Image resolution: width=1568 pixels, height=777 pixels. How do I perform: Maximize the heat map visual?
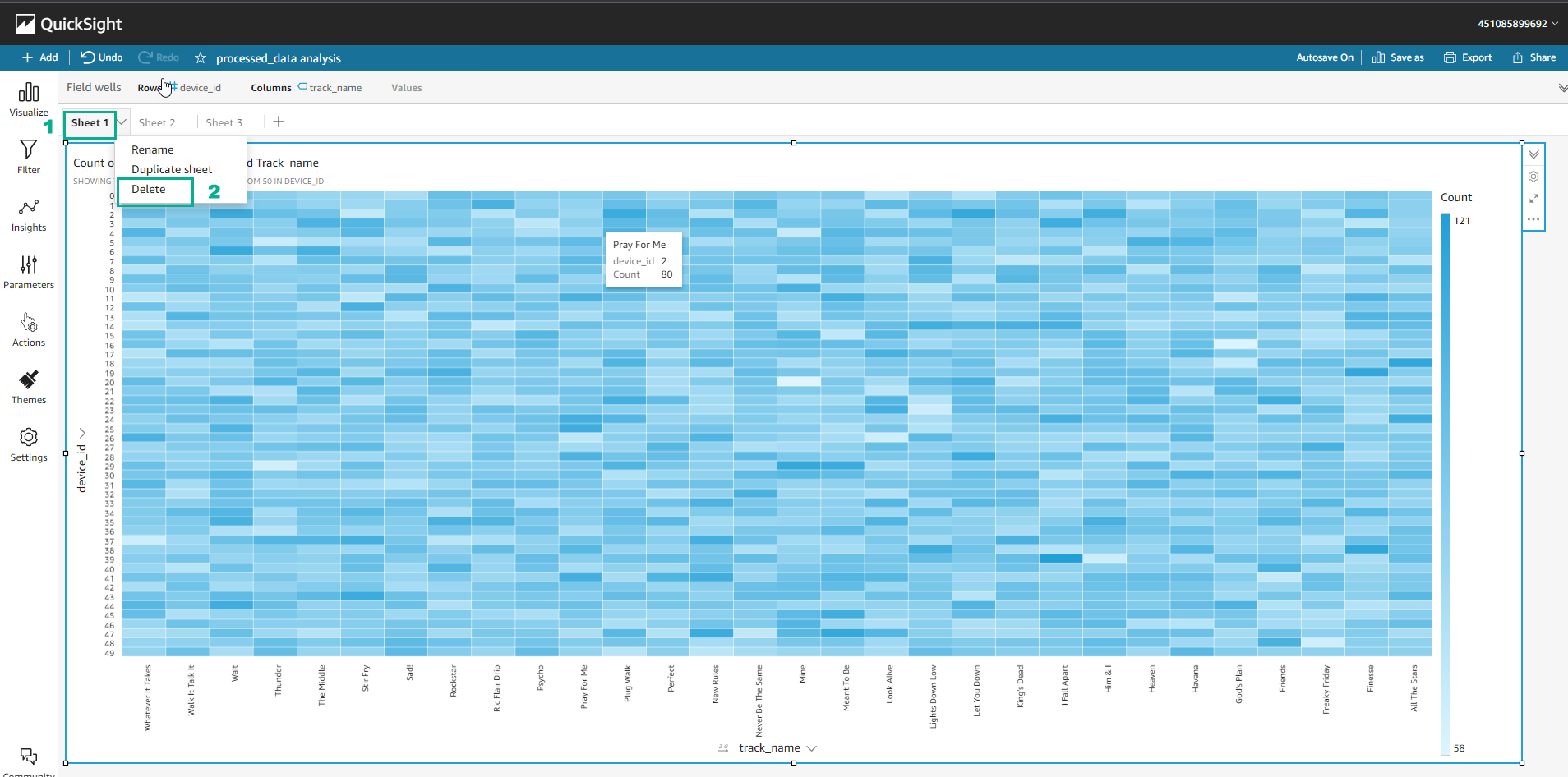[1533, 199]
